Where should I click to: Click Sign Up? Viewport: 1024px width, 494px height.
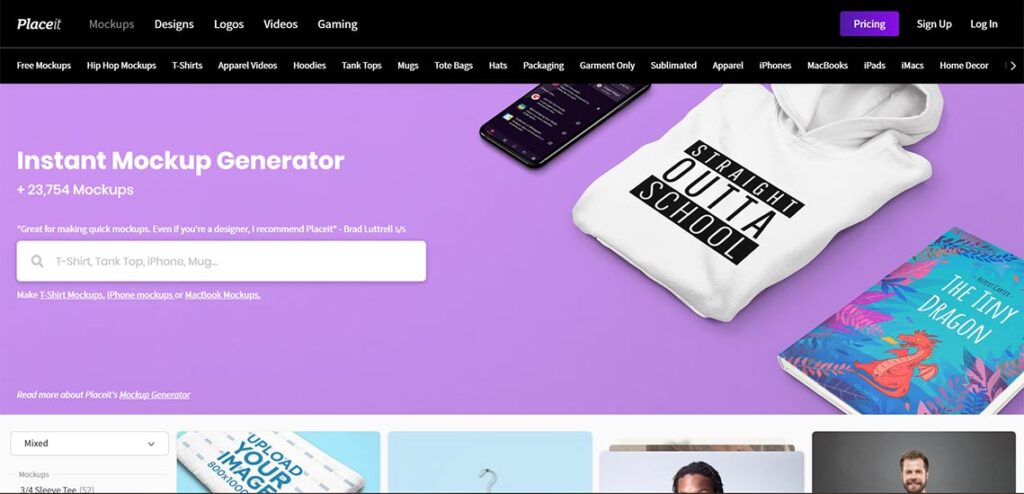tap(934, 24)
